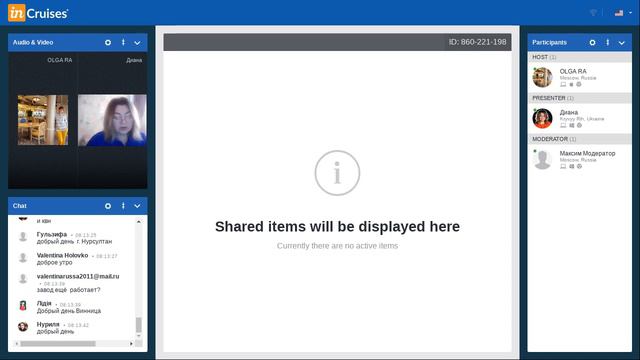This screenshot has width=640, height=360.
Task: Click laptop device icon under Максим Модератор
Action: pyautogui.click(x=563, y=167)
